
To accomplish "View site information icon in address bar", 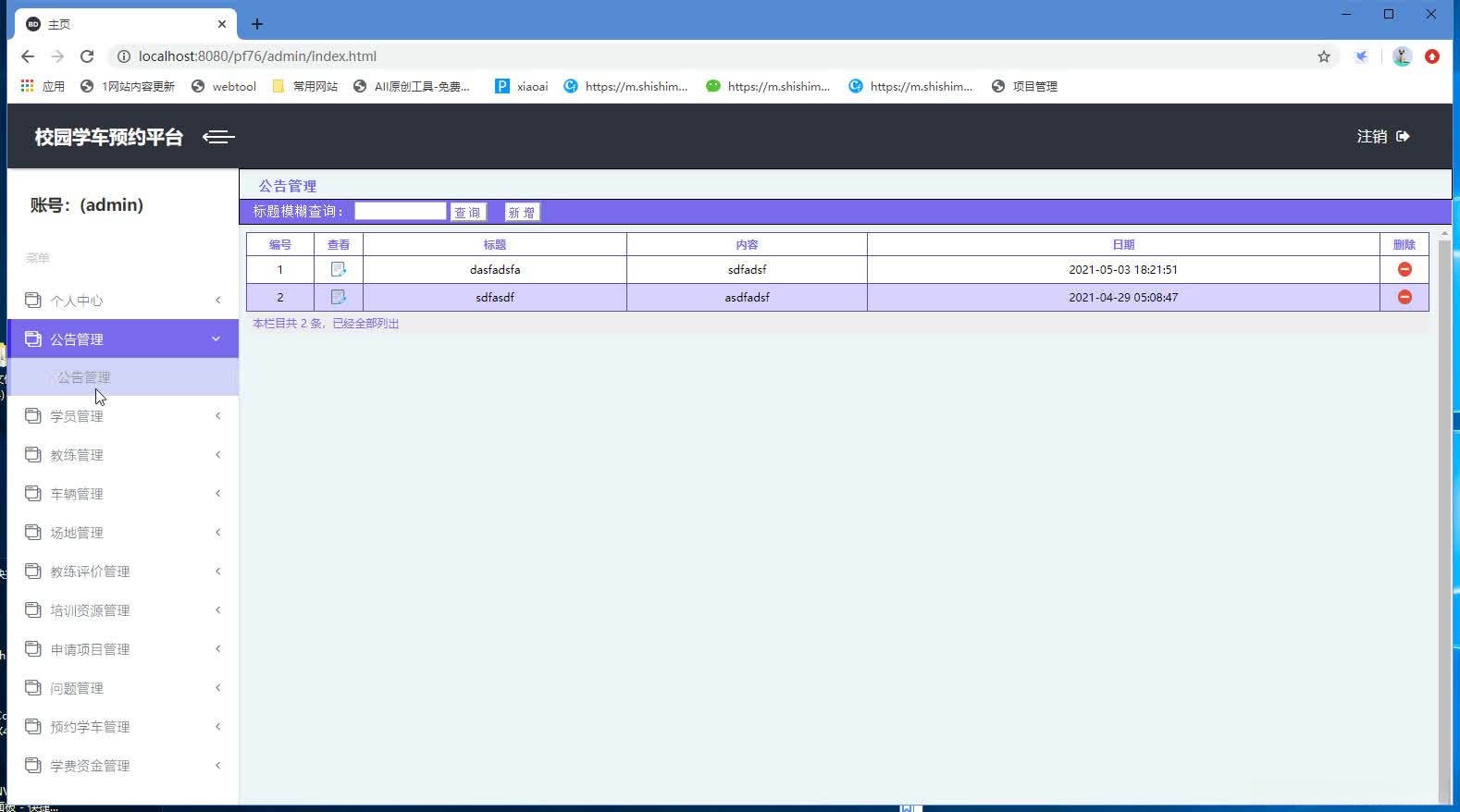I will pos(123,56).
